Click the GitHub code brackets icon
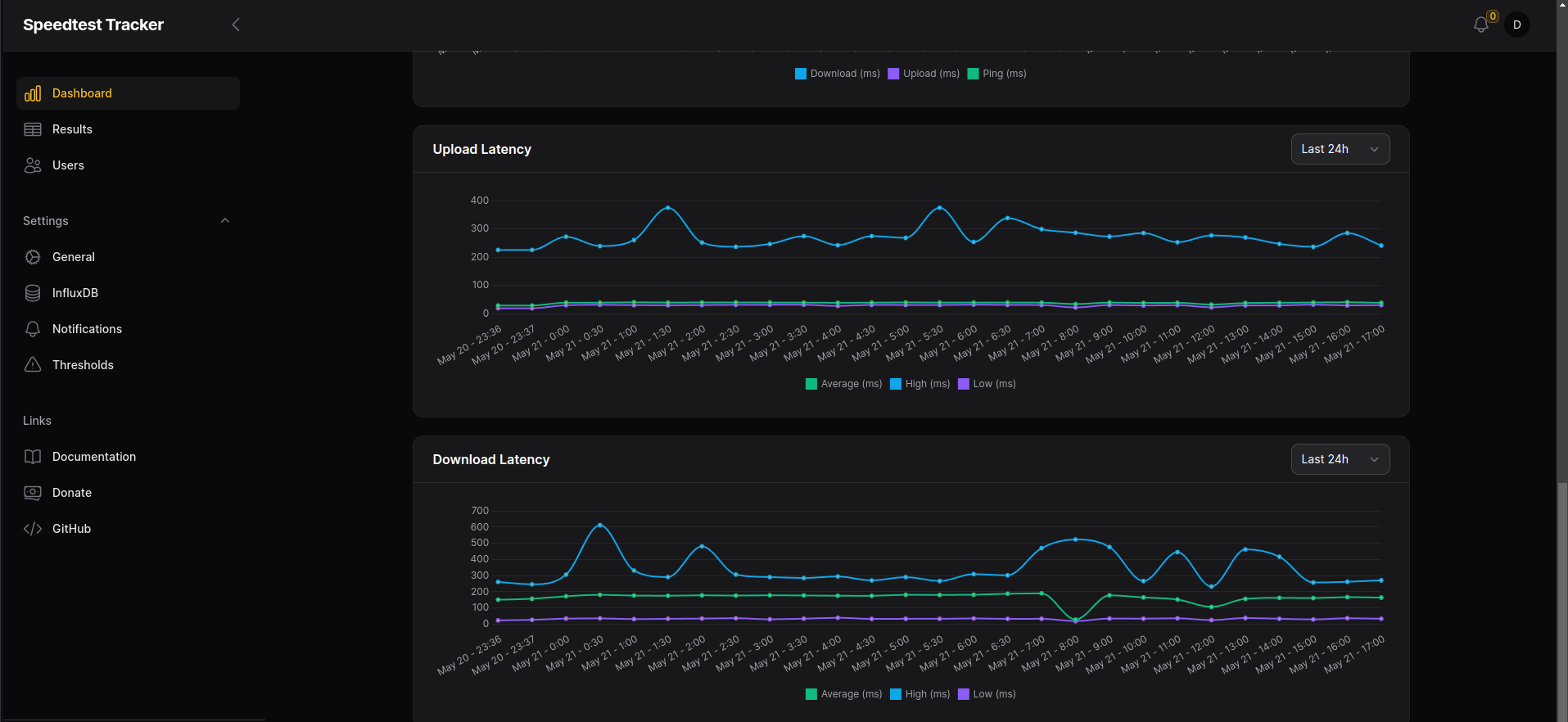The image size is (1568, 722). (33, 529)
